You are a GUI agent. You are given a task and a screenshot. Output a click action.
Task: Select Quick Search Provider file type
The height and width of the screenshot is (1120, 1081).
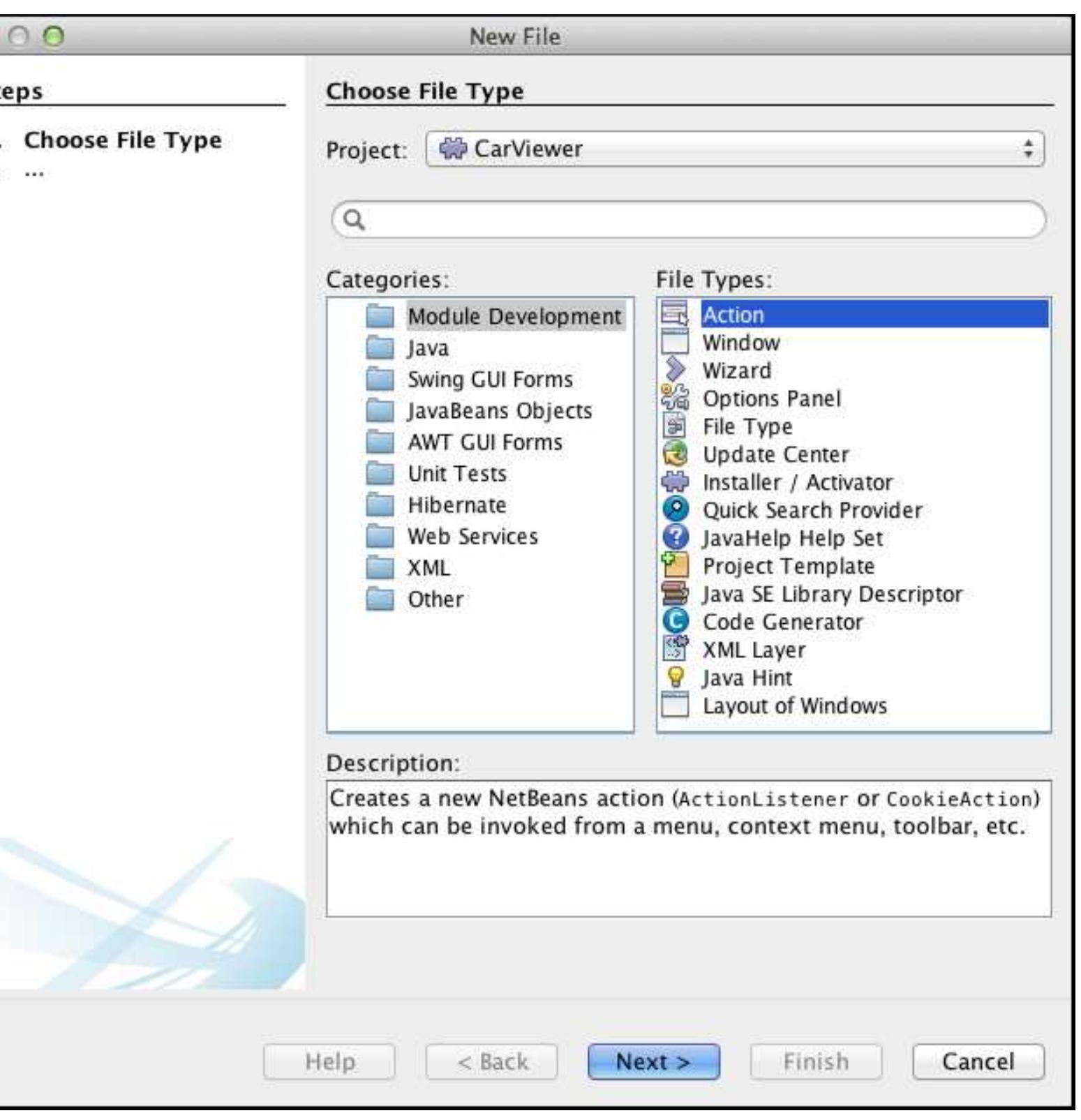(x=812, y=509)
